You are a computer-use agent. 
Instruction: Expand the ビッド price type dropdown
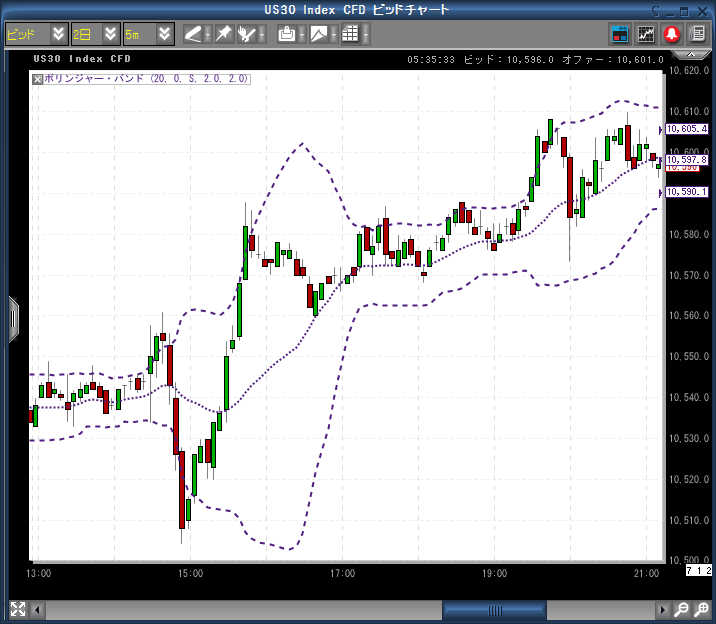tap(58, 34)
